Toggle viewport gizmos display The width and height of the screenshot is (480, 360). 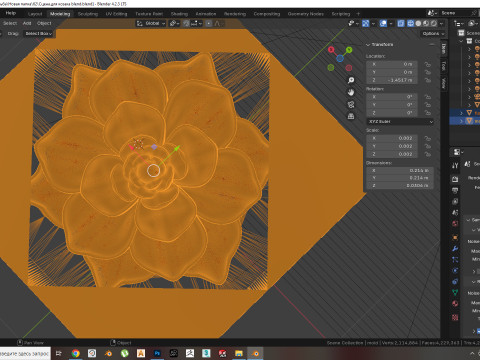366,23
